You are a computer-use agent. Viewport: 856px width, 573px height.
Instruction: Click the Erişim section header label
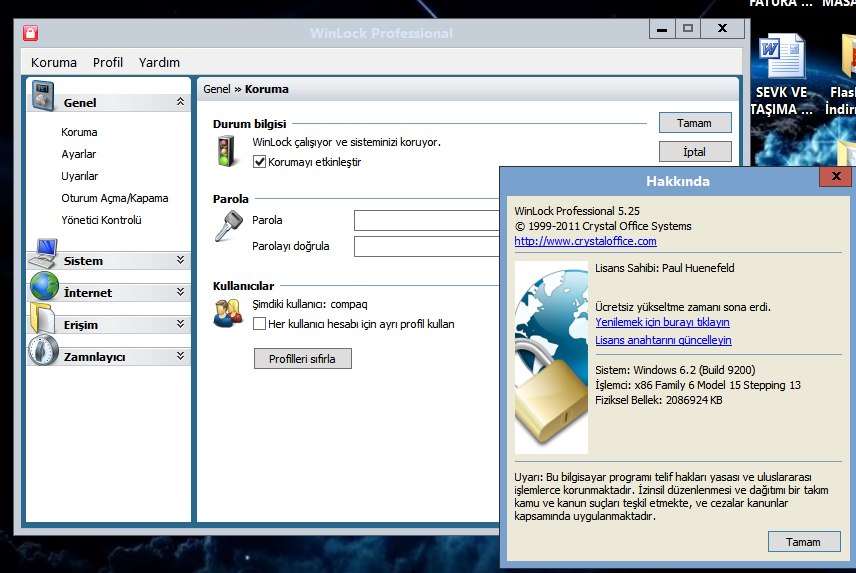click(x=81, y=325)
